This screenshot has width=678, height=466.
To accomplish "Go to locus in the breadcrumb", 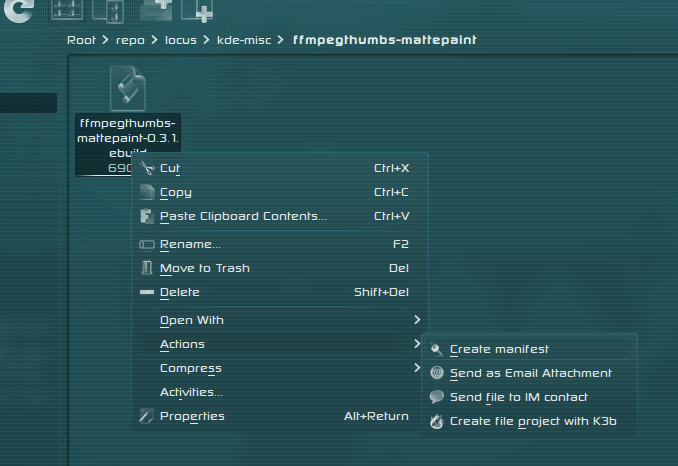I will [181, 40].
